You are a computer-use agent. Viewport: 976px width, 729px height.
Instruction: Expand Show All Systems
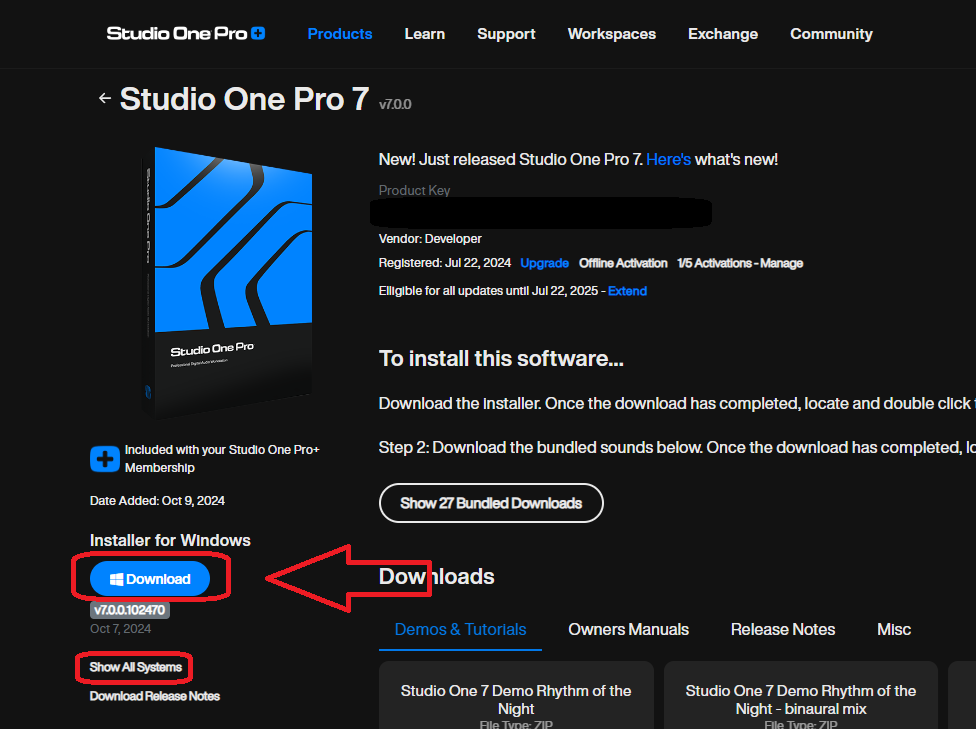pos(133,667)
